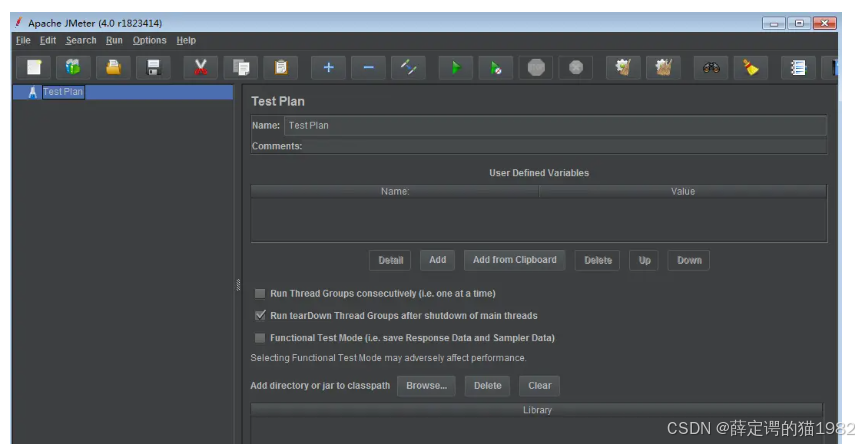Select Test Plan node in tree
The image size is (859, 444).
click(x=63, y=92)
